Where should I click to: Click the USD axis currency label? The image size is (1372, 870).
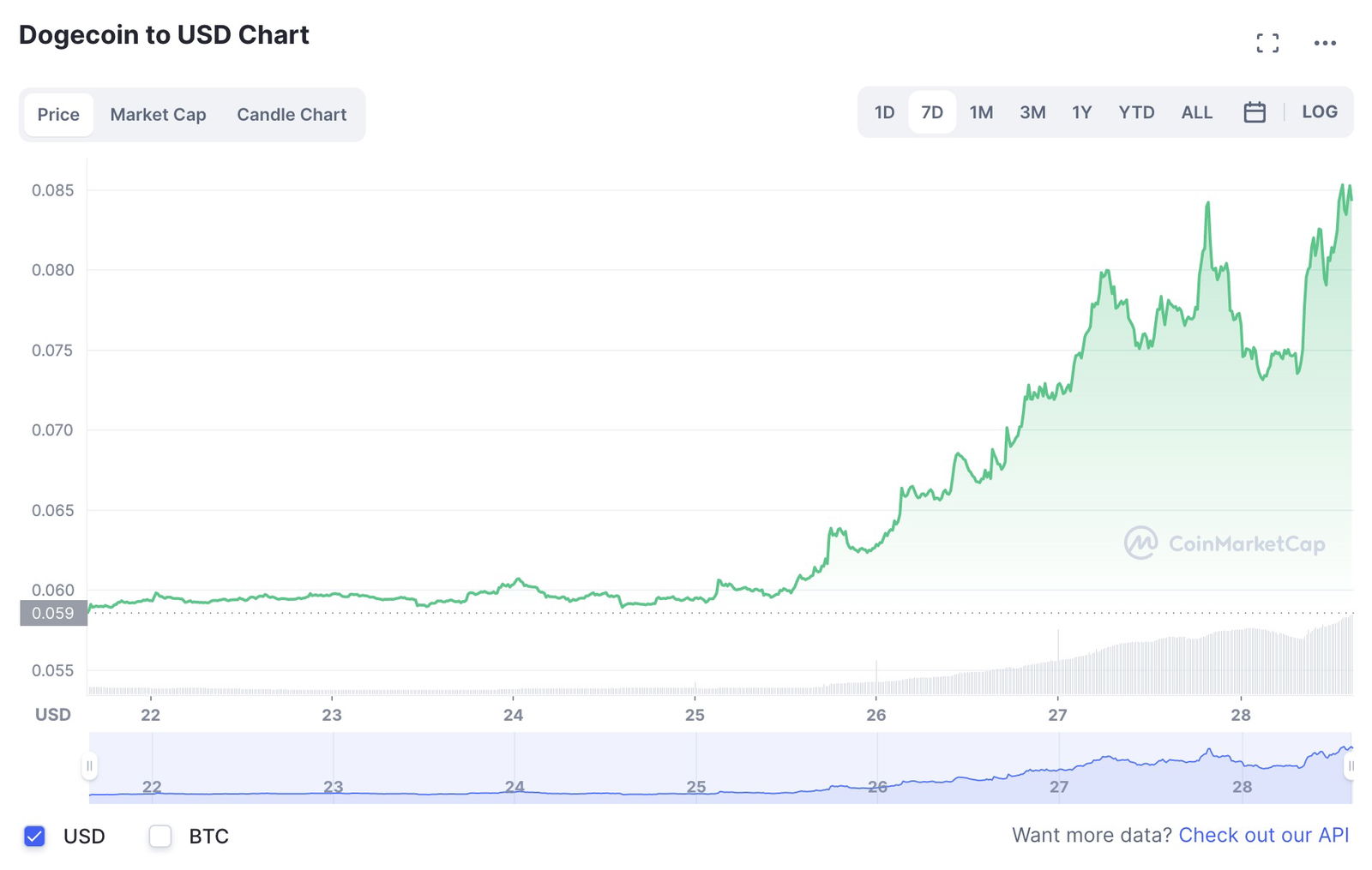pyautogui.click(x=53, y=715)
